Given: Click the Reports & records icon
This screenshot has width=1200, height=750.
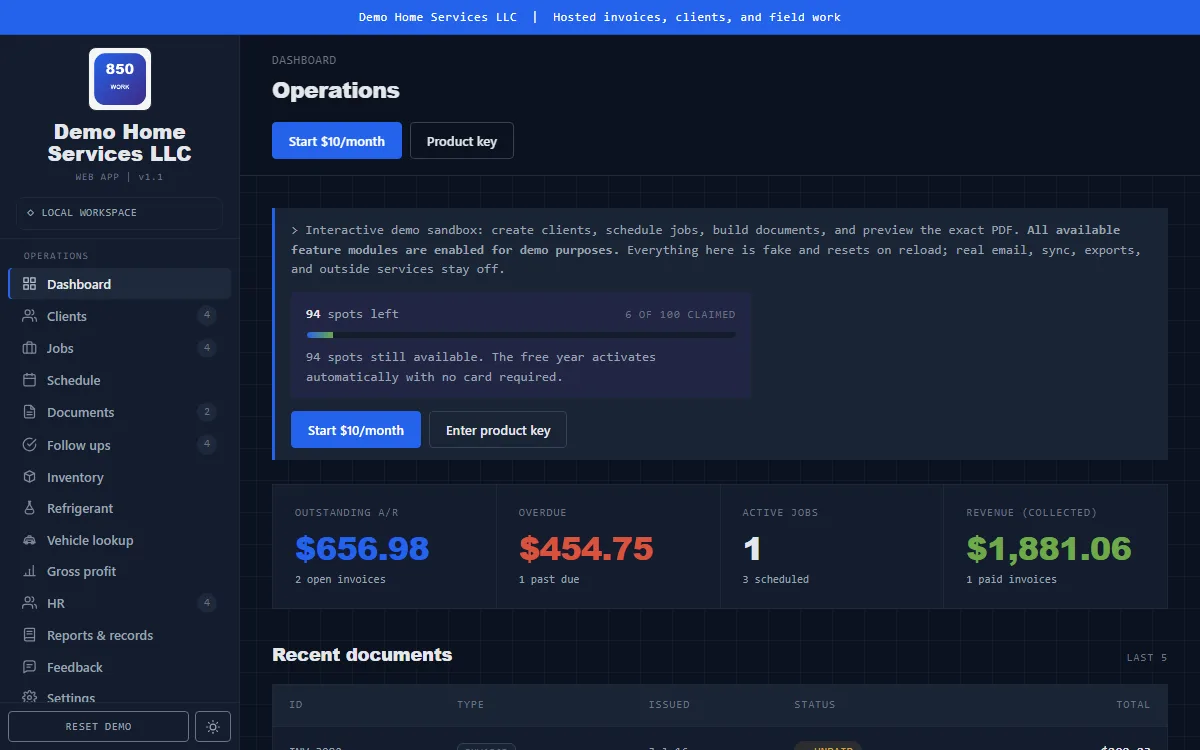Looking at the screenshot, I should pos(29,635).
